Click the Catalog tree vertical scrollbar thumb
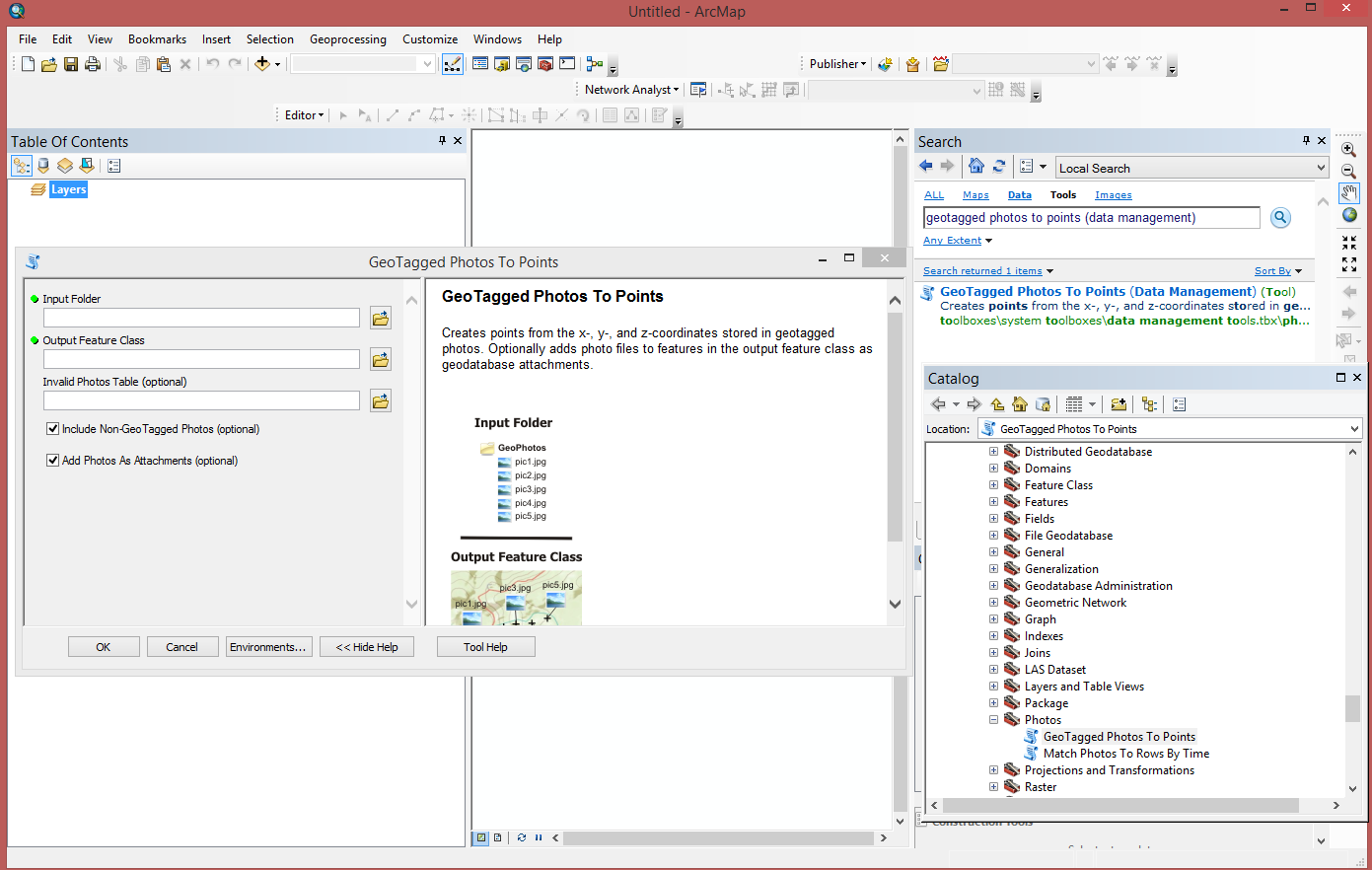This screenshot has height=870, width=1372. tap(1352, 708)
